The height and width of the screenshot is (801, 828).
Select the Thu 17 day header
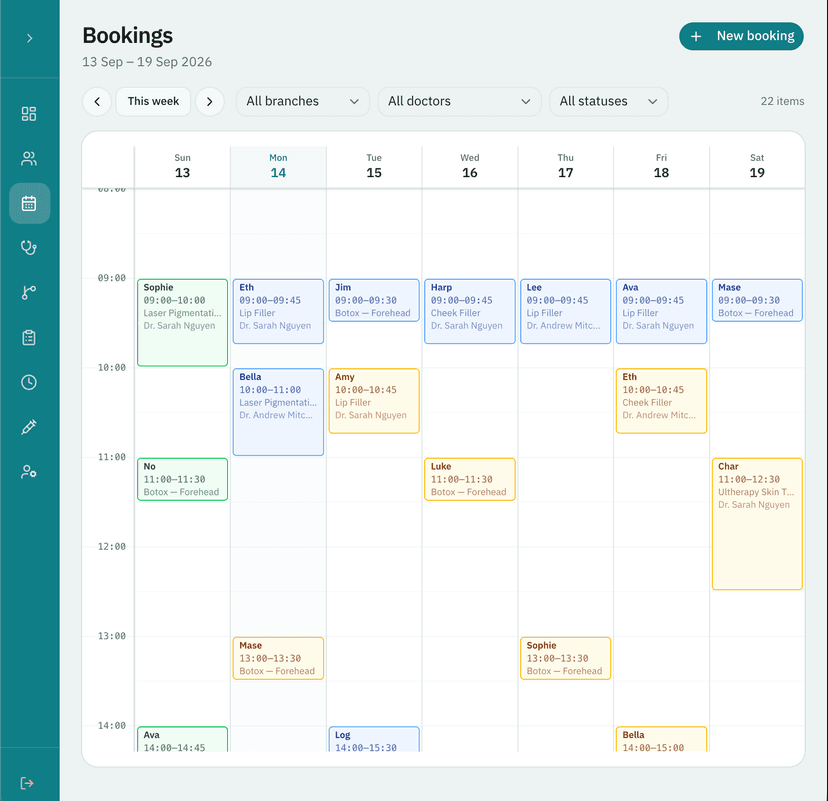click(x=566, y=166)
